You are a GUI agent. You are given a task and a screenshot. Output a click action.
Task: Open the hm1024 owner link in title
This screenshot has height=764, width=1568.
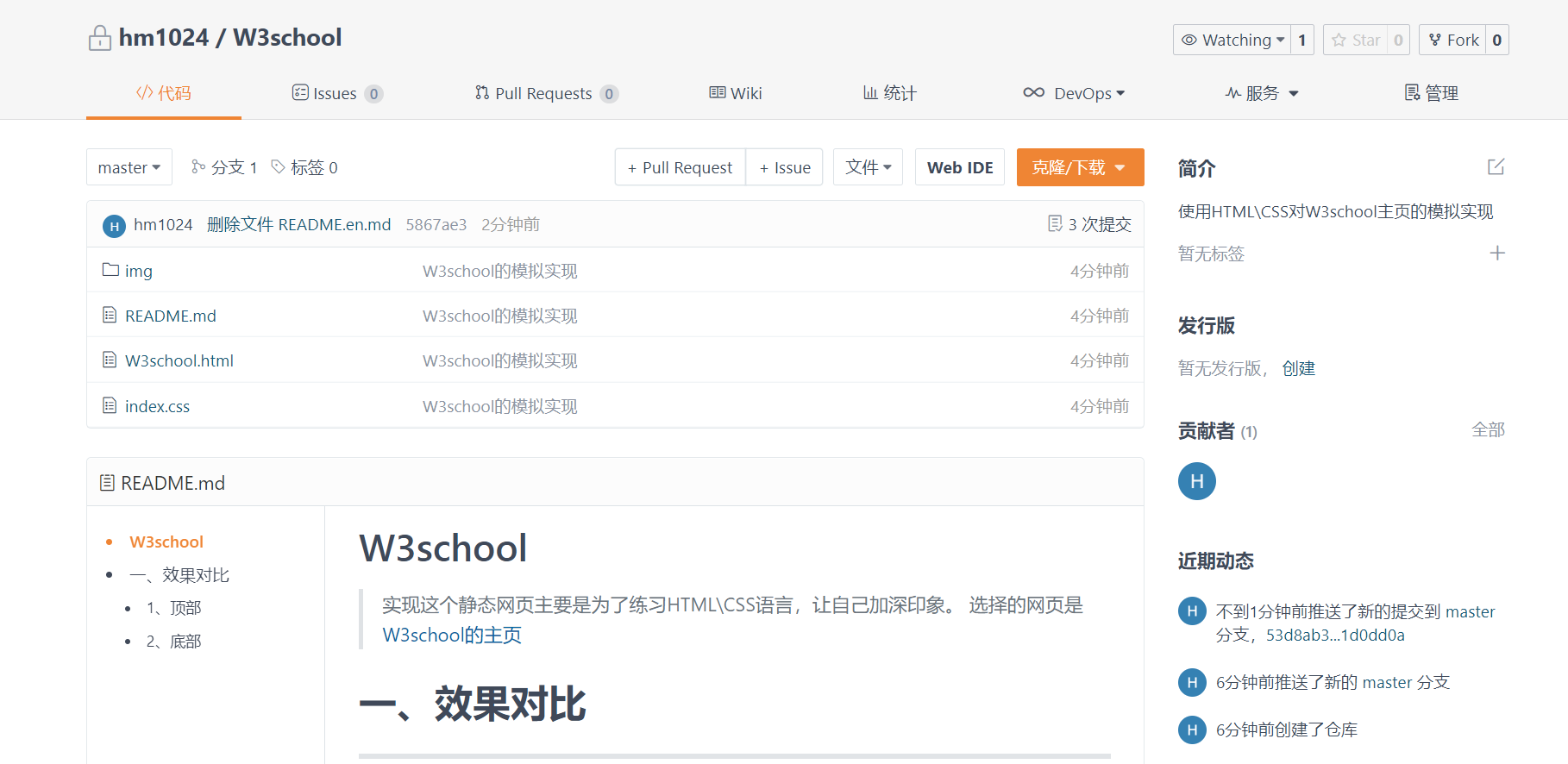coord(164,38)
